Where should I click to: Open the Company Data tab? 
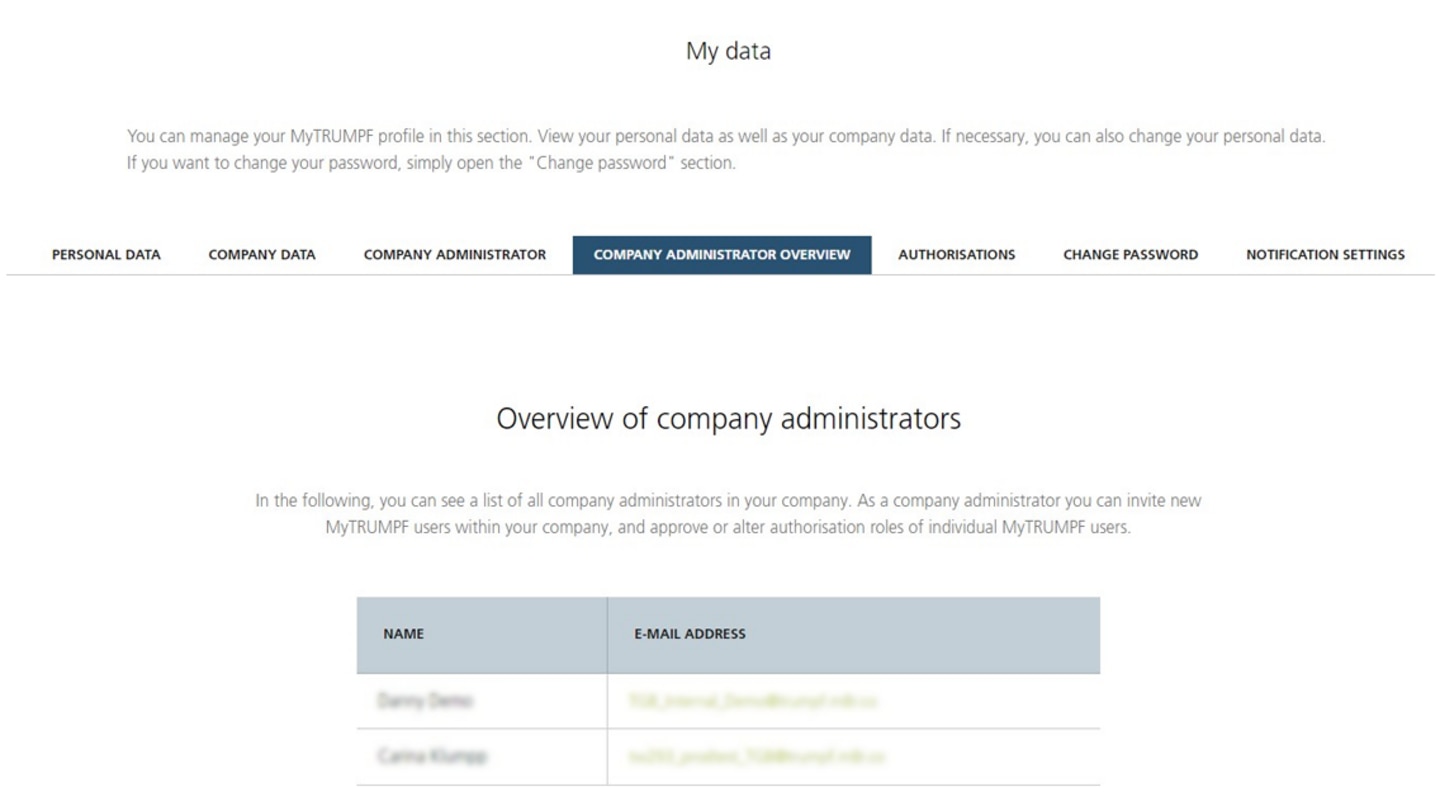point(261,254)
